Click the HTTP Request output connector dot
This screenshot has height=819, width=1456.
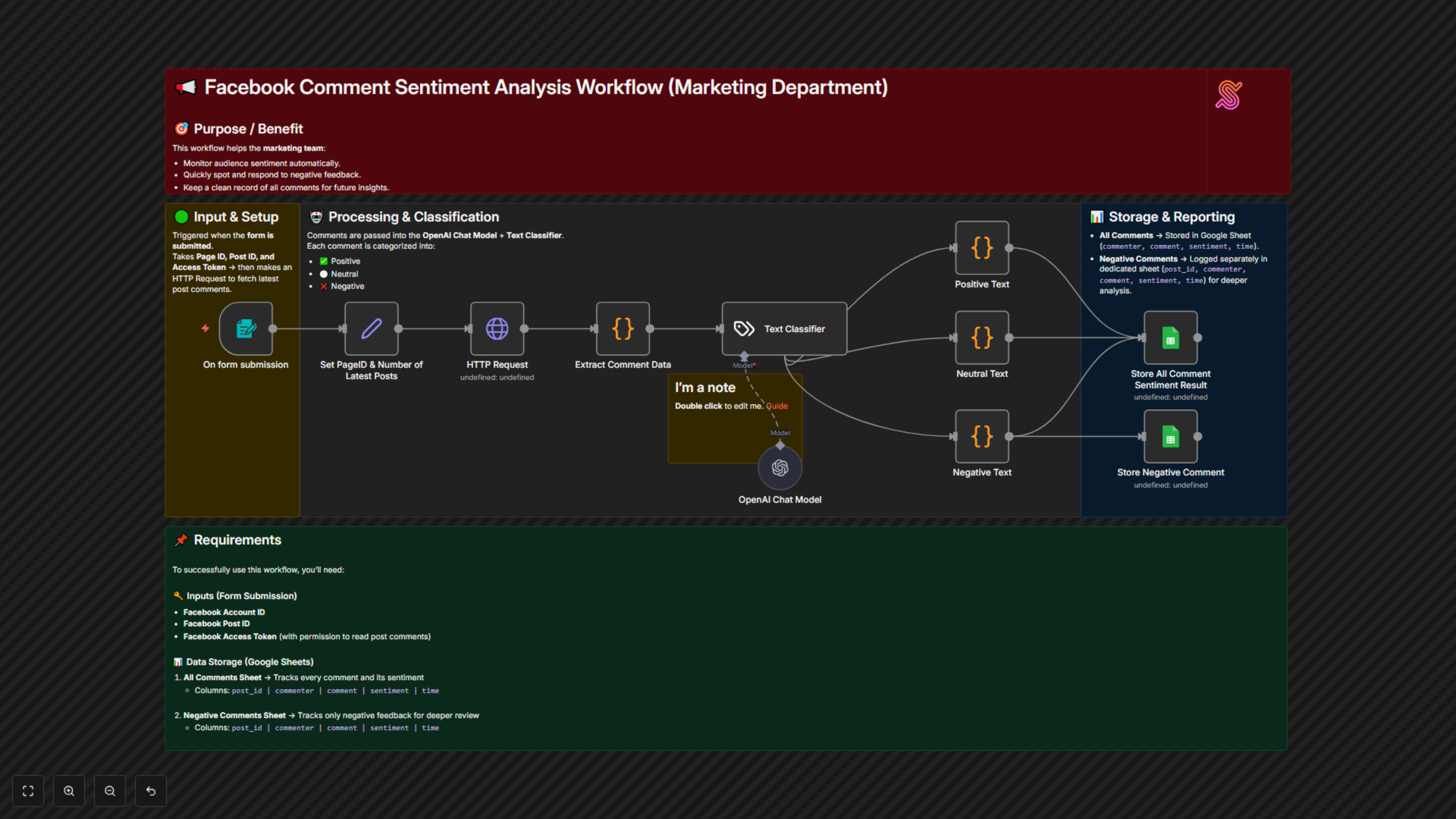(x=524, y=328)
